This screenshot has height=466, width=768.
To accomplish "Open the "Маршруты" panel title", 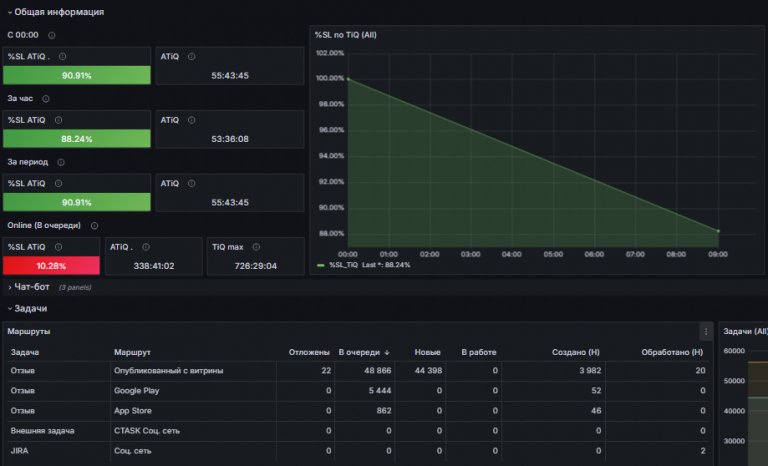I will coord(28,332).
